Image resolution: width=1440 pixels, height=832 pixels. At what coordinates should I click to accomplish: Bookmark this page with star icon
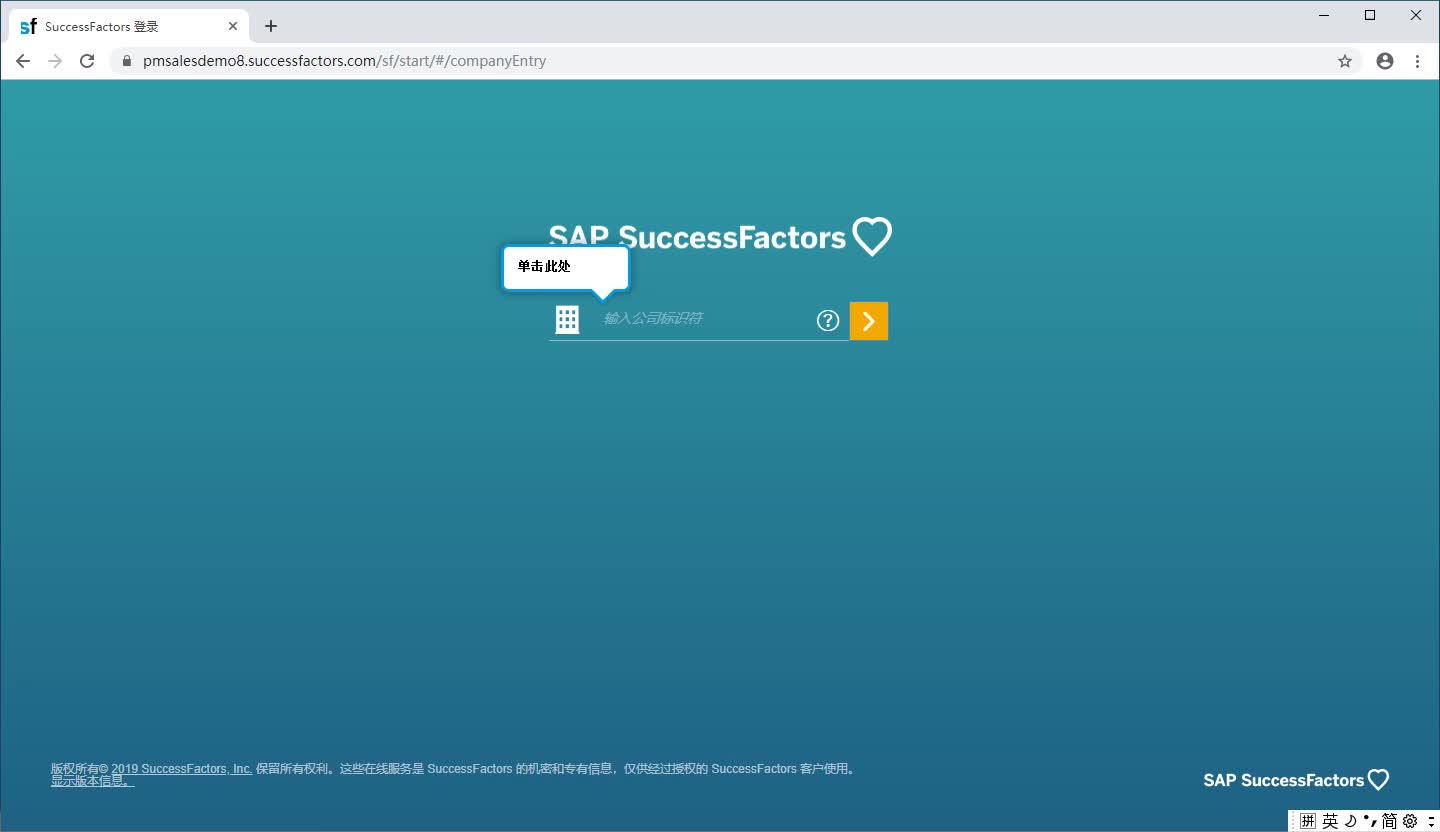(x=1345, y=61)
